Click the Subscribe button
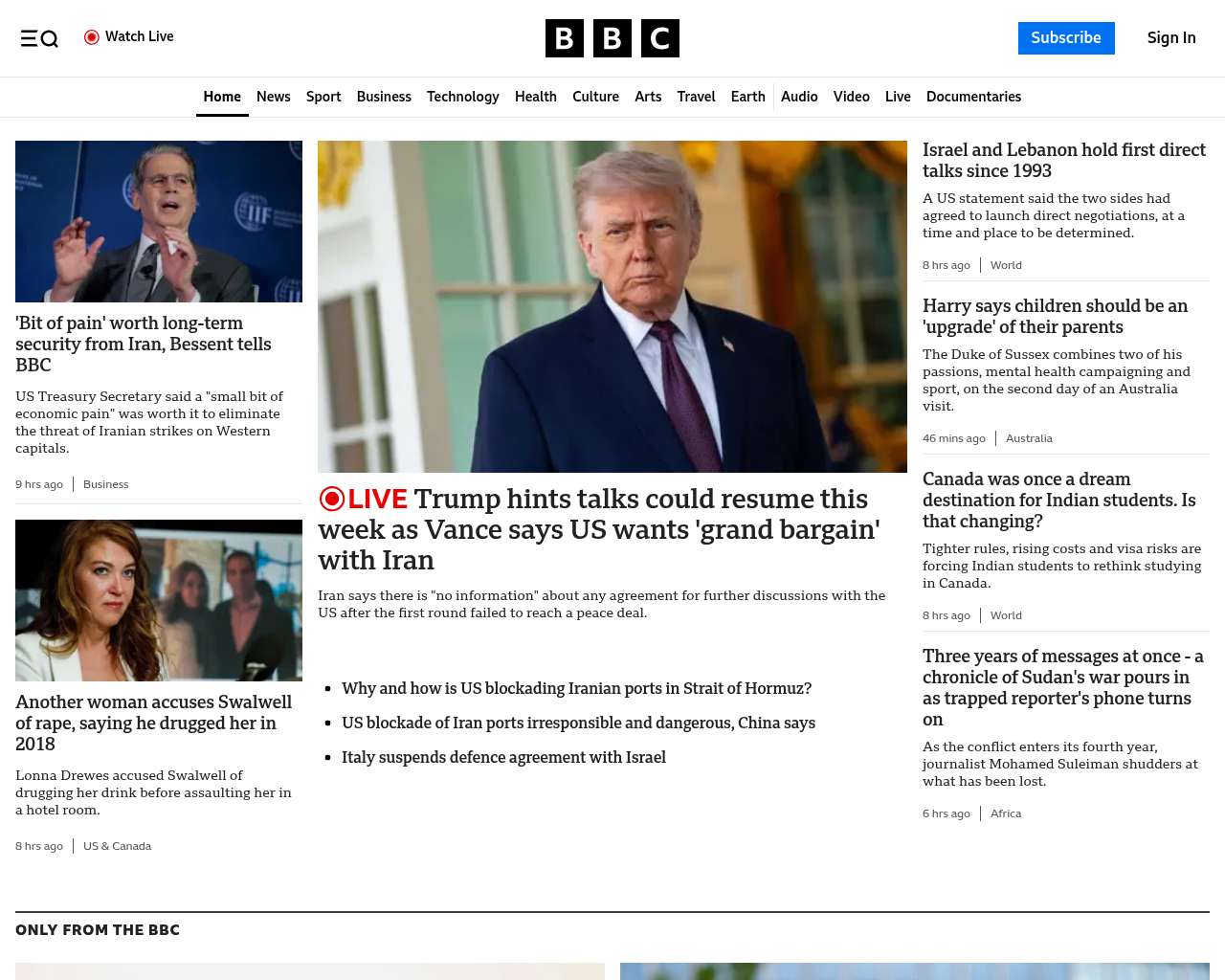1225x980 pixels. pyautogui.click(x=1066, y=38)
